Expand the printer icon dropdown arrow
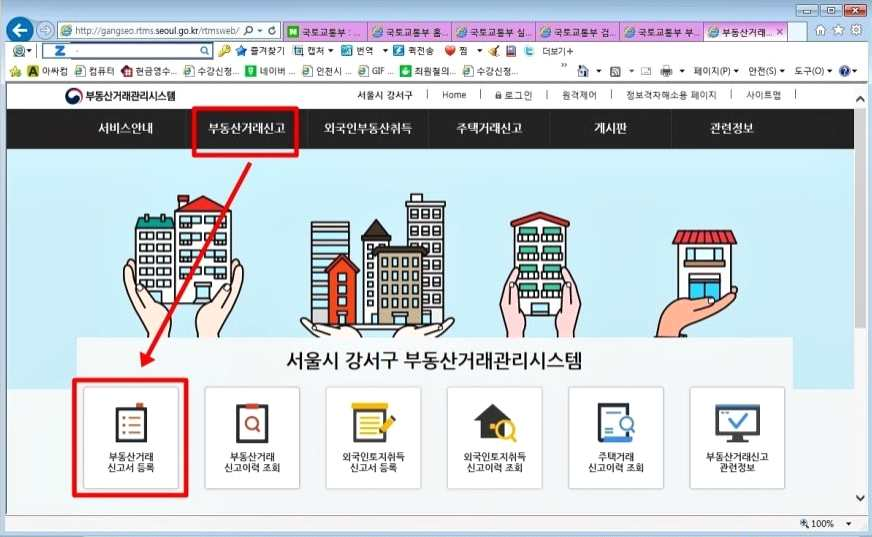The width and height of the screenshot is (872, 537). 682,71
